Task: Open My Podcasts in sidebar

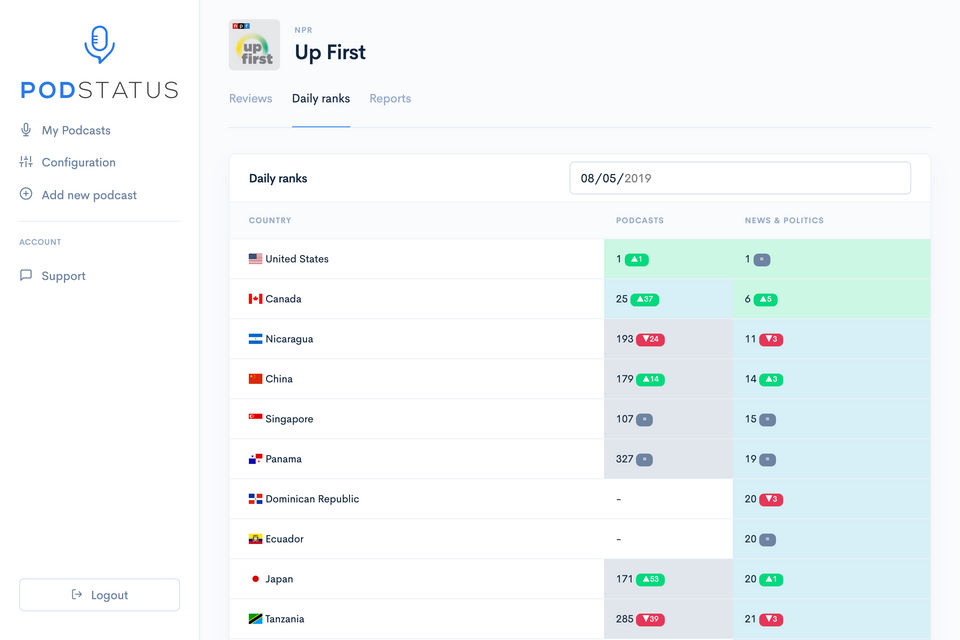Action: pos(76,130)
